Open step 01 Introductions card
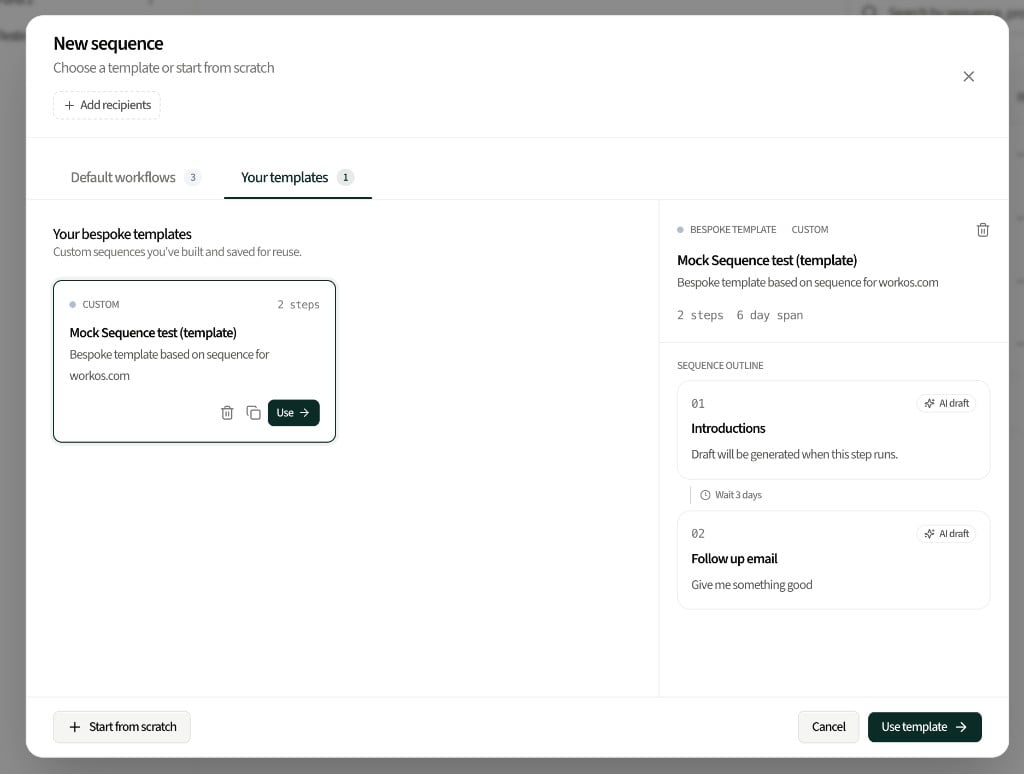The image size is (1024, 774). click(833, 430)
